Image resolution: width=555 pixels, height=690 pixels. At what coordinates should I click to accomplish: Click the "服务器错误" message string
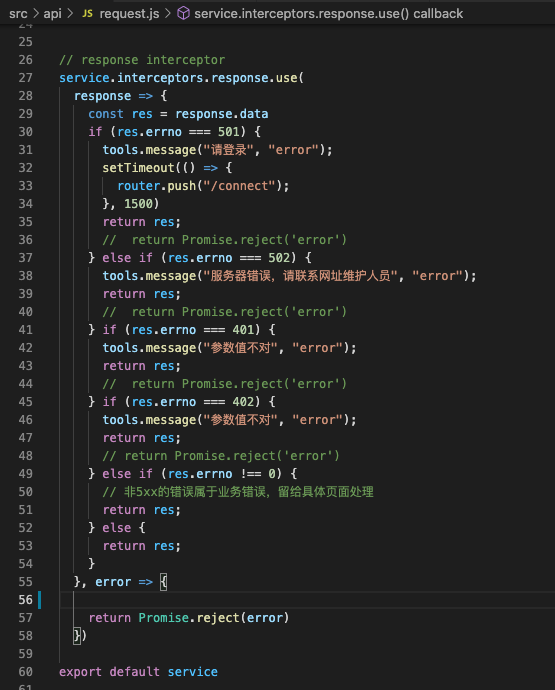tap(300, 276)
